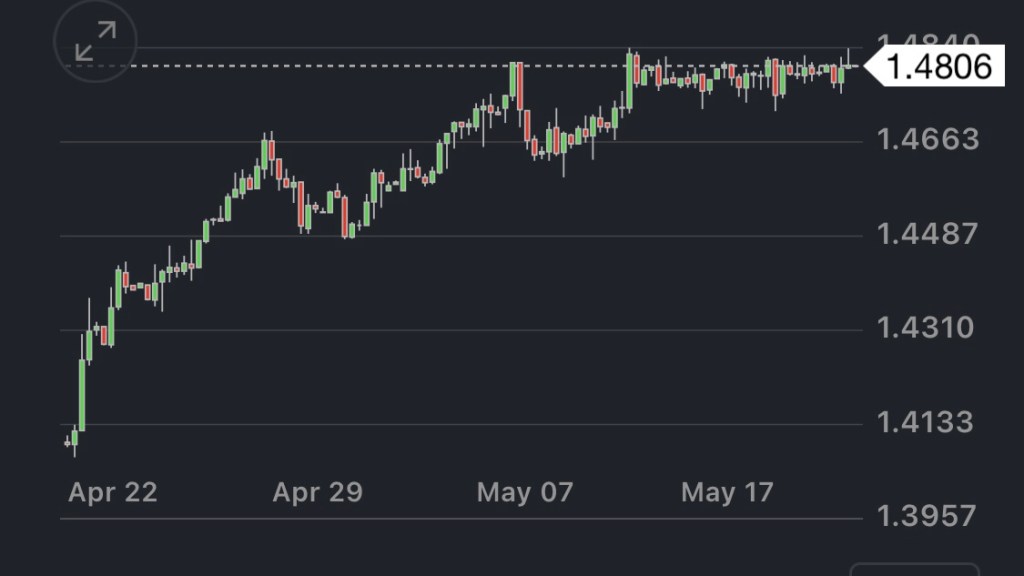Click the expand chart fullscreen icon
Screen dimensions: 1024x576
95,42
